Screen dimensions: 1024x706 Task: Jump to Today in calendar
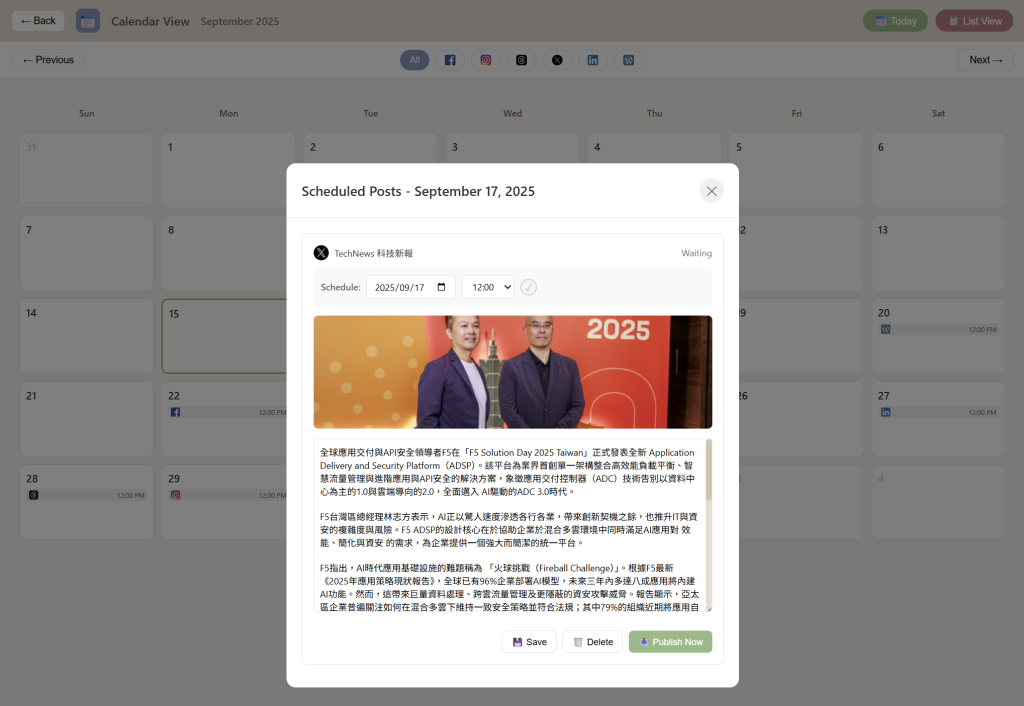[895, 21]
